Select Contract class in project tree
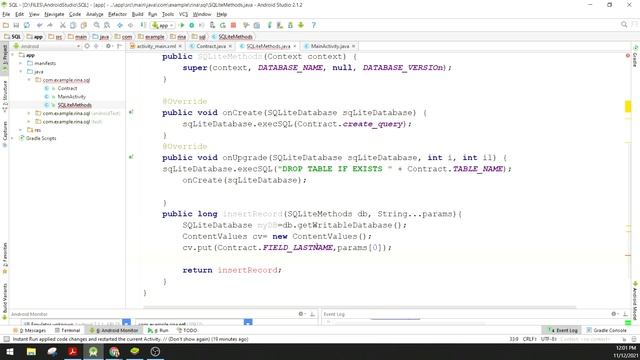Image resolution: width=640 pixels, height=360 pixels. (x=67, y=88)
